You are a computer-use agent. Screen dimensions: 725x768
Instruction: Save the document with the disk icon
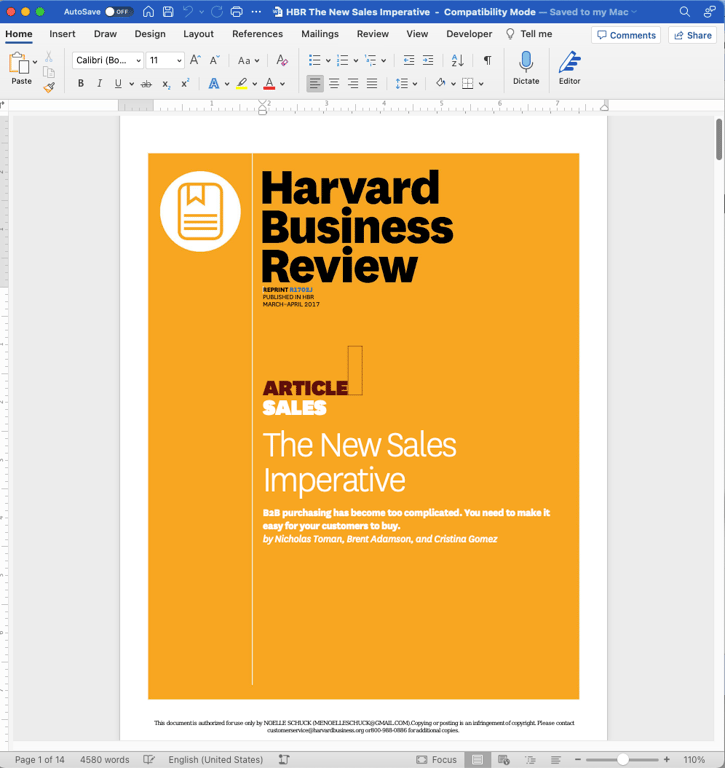click(x=168, y=11)
